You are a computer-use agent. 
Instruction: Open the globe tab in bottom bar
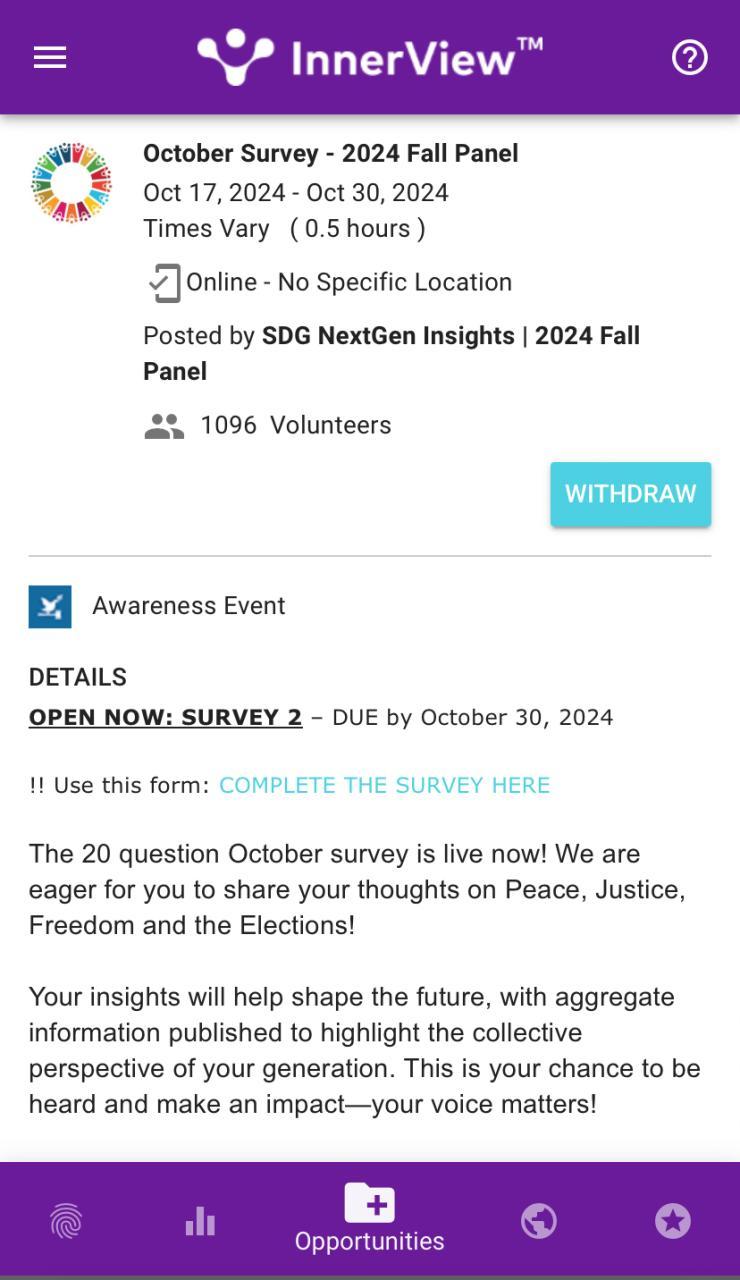pyautogui.click(x=538, y=1221)
